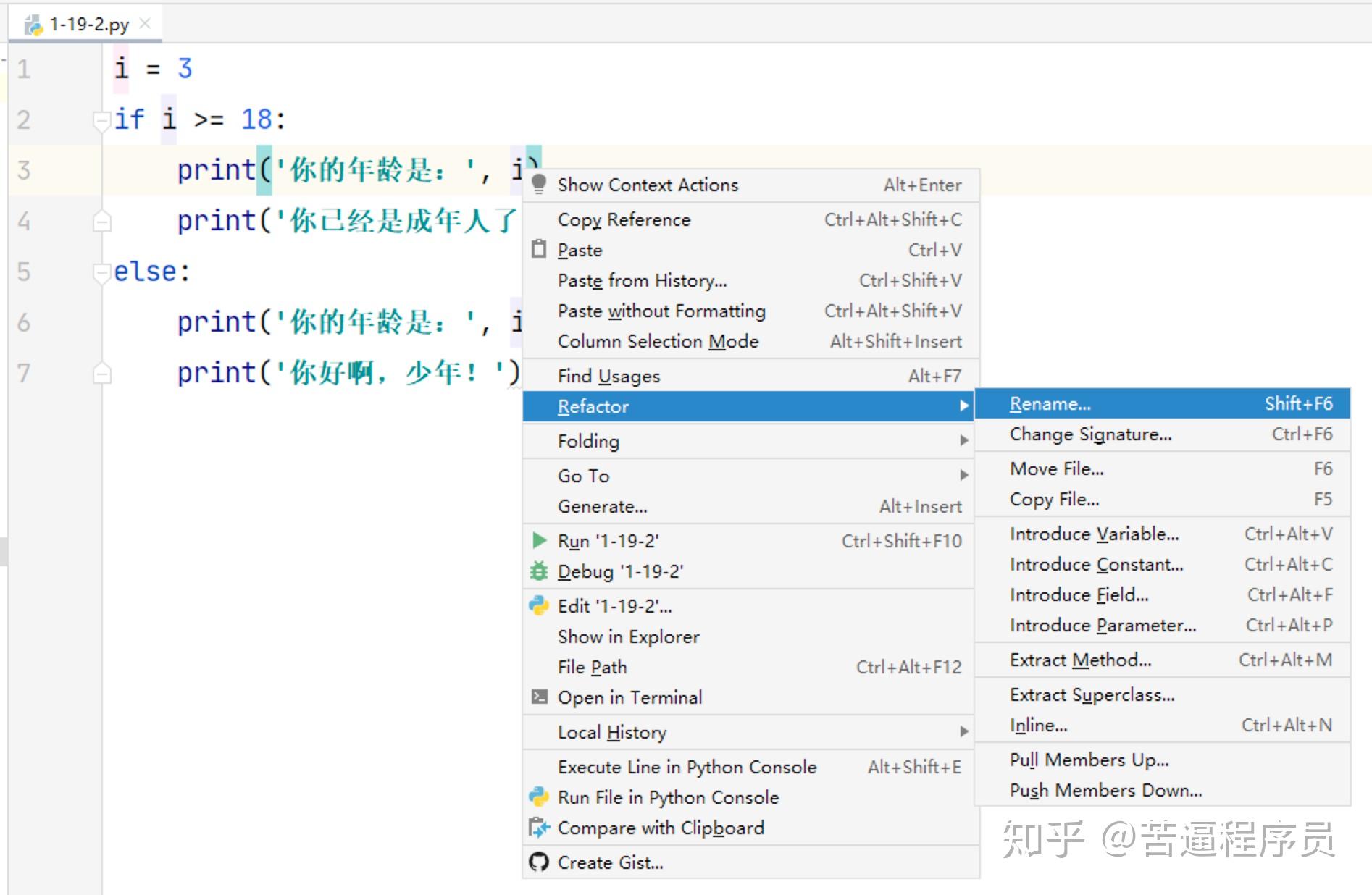Select Extract Method in the Refactor submenu

(1079, 660)
